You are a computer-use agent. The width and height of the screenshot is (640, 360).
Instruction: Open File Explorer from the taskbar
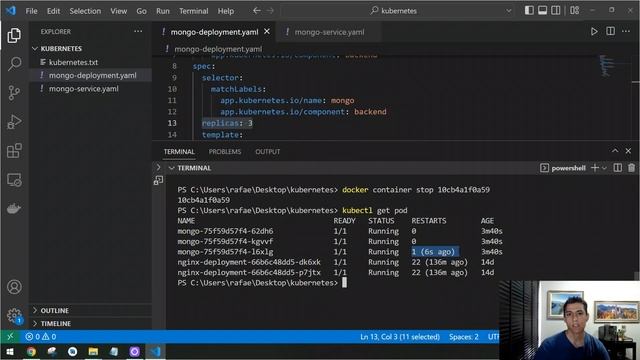pyautogui.click(x=93, y=351)
